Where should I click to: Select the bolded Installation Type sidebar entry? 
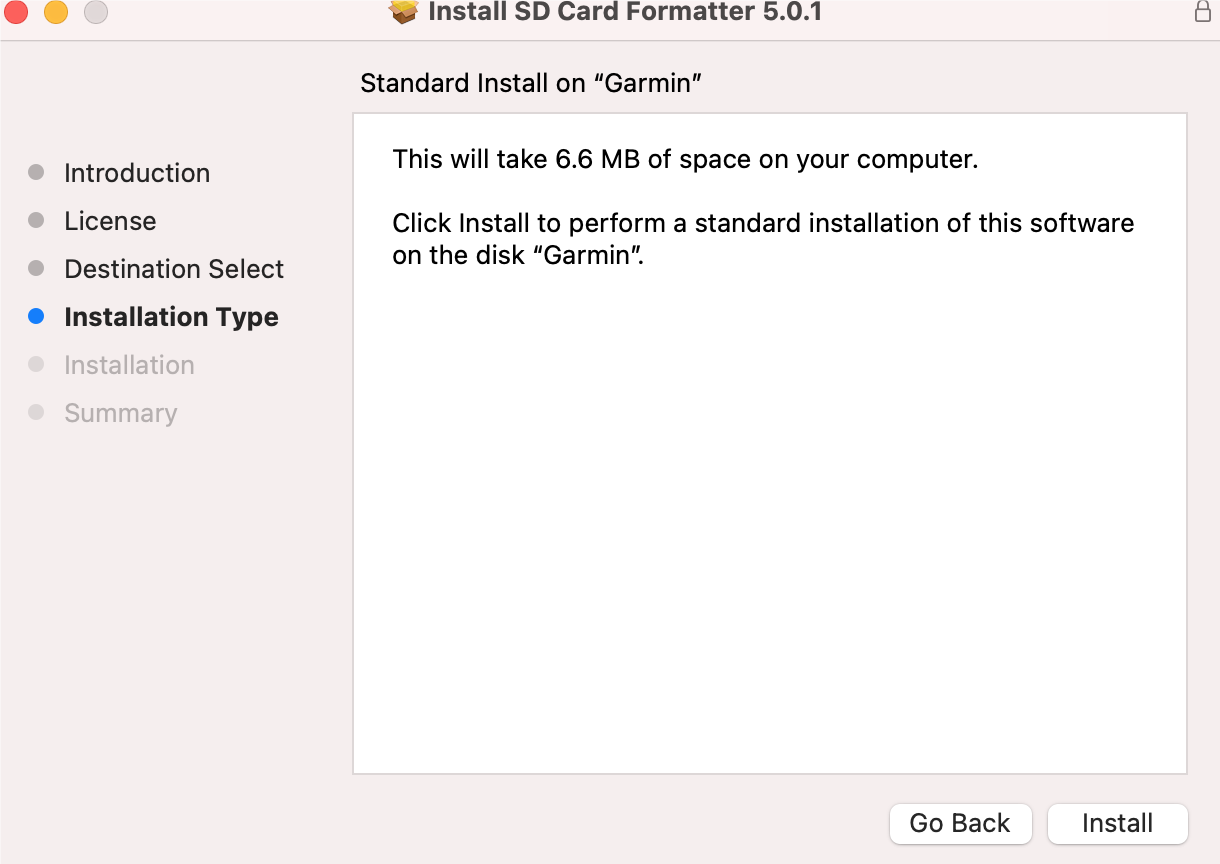tap(171, 316)
